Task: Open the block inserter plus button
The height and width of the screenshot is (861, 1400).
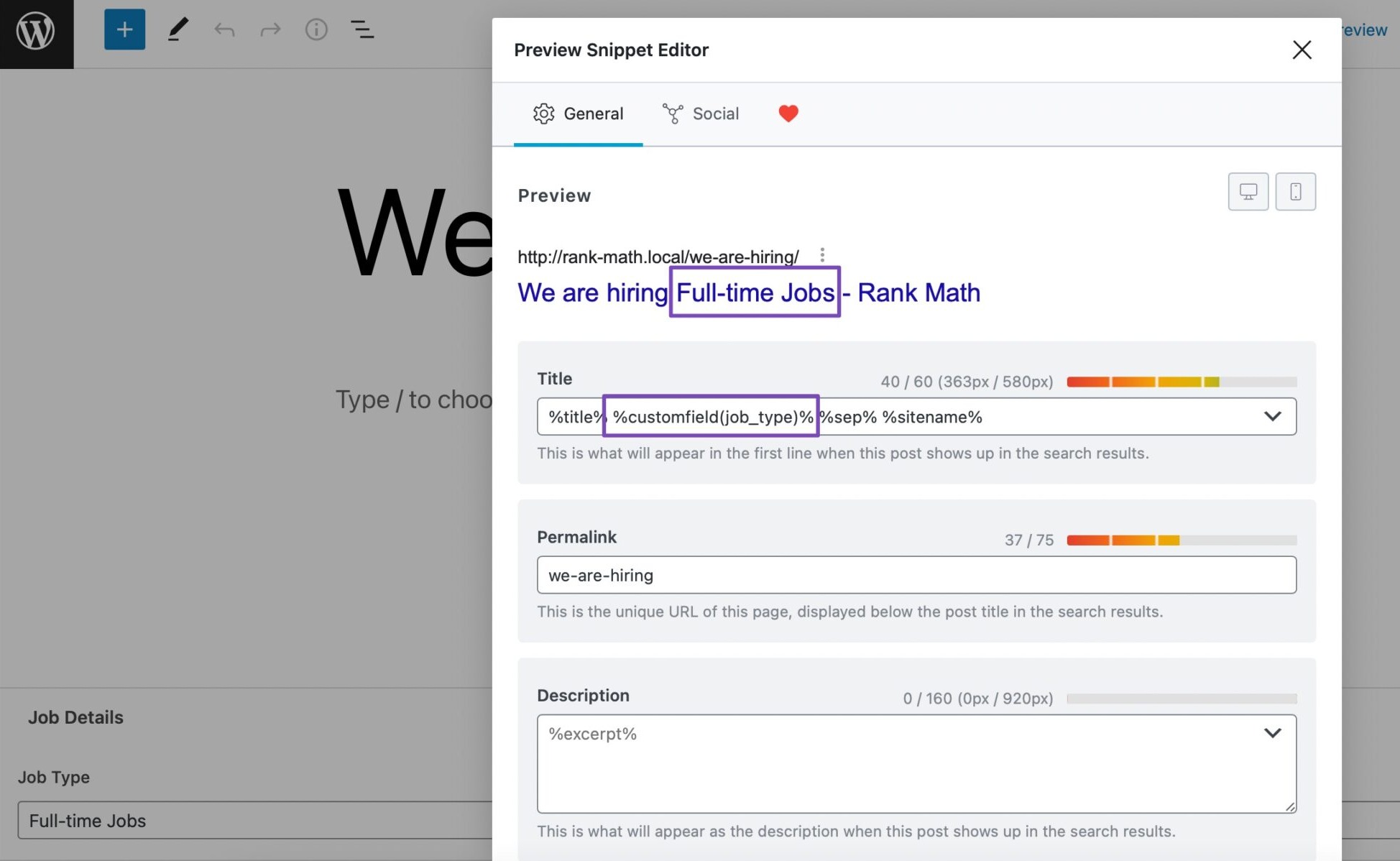Action: tap(124, 29)
